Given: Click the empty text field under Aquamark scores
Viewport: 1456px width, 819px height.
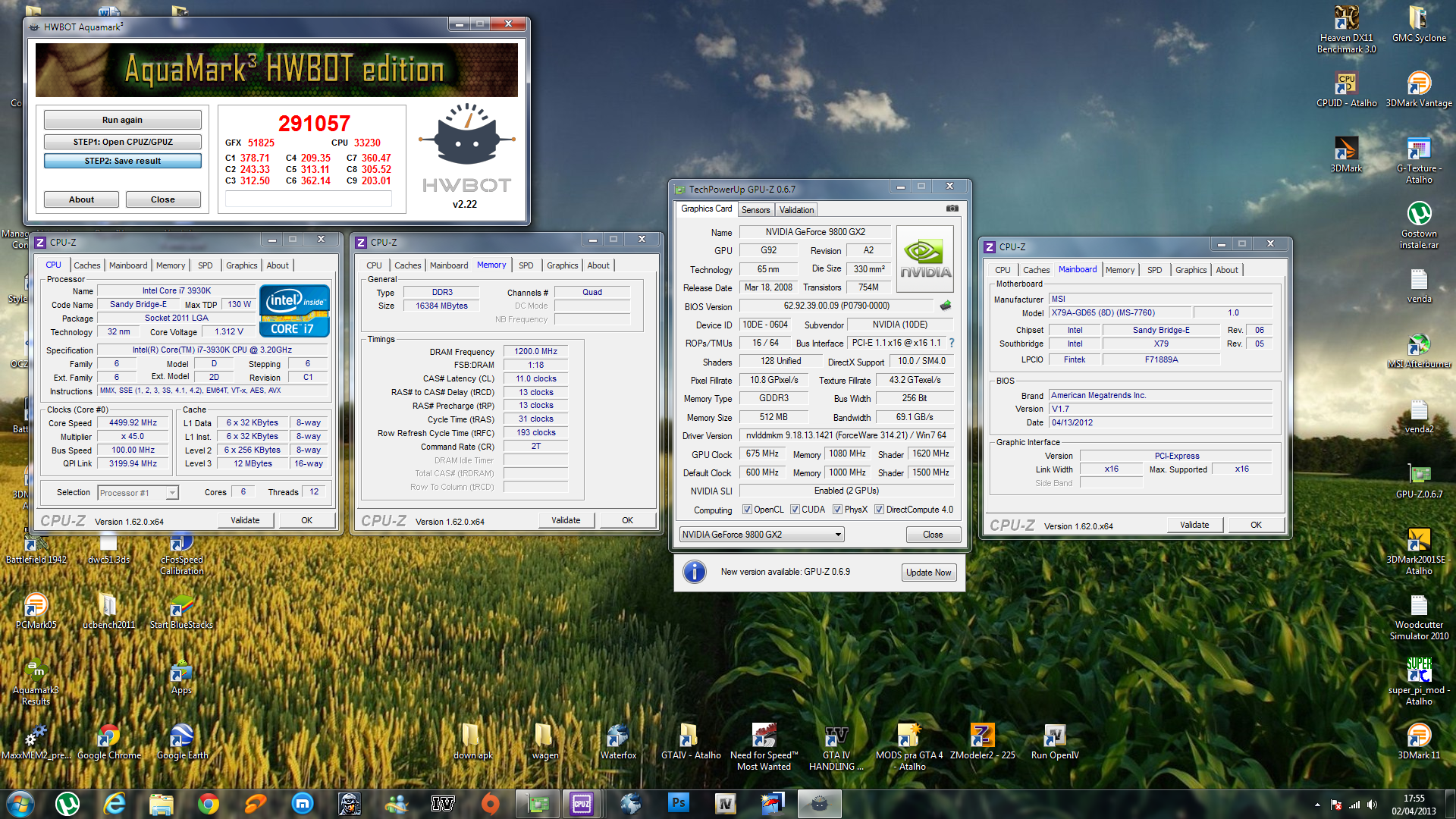Looking at the screenshot, I should coord(308,199).
